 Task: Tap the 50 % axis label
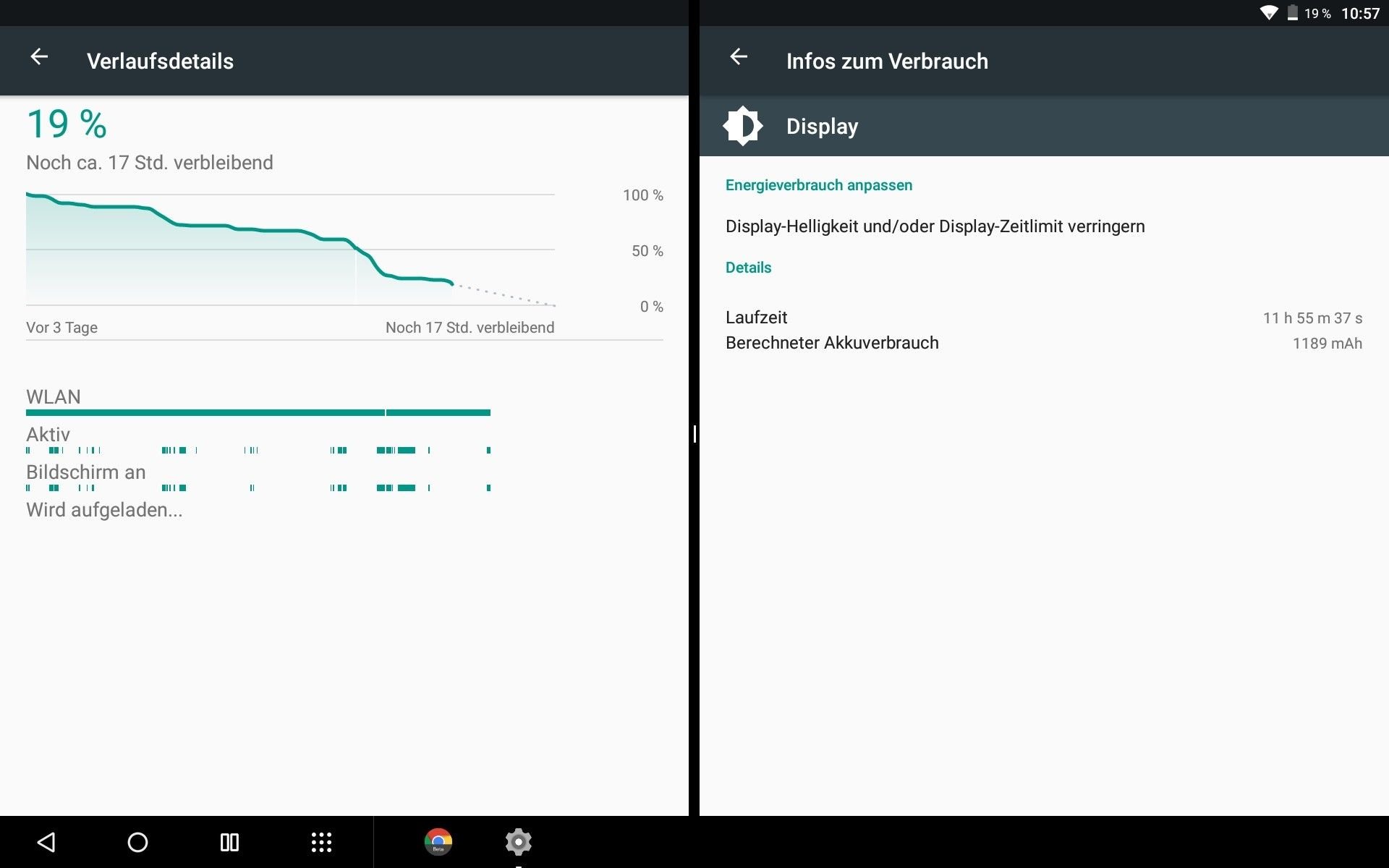pos(647,251)
